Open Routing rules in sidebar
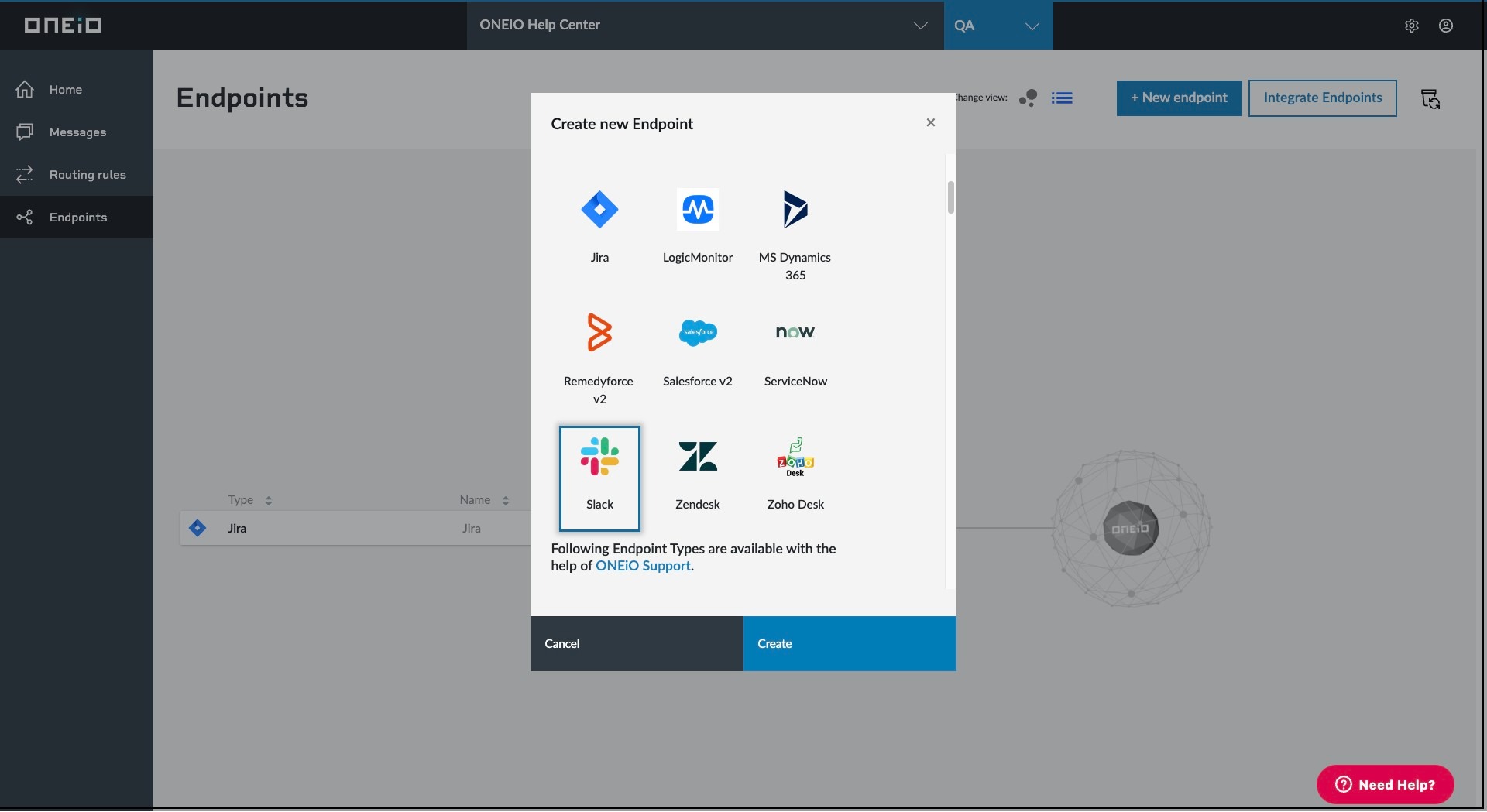The height and width of the screenshot is (812, 1487). (x=77, y=175)
